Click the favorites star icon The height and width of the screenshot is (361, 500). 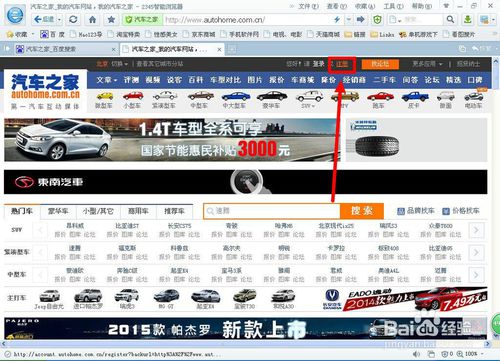coord(111,20)
